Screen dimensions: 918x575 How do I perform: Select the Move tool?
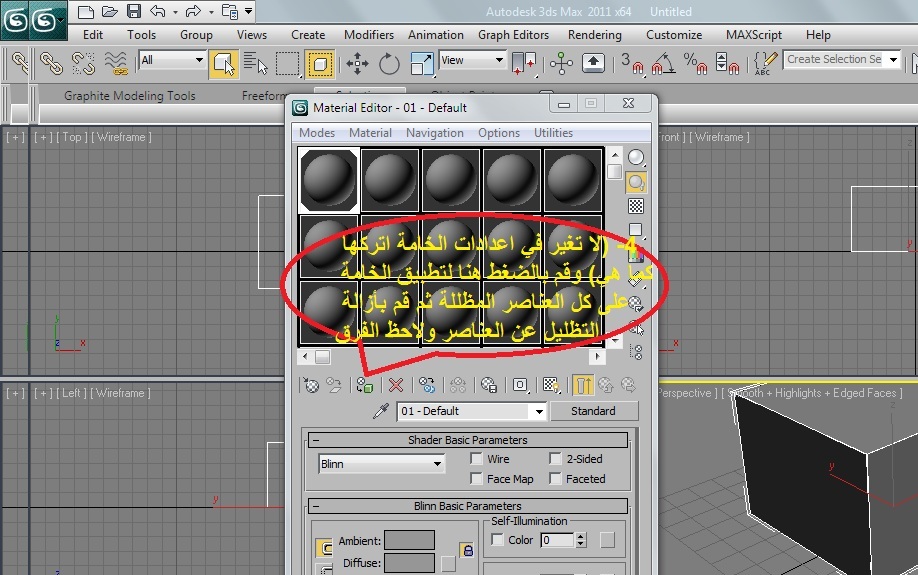[357, 63]
